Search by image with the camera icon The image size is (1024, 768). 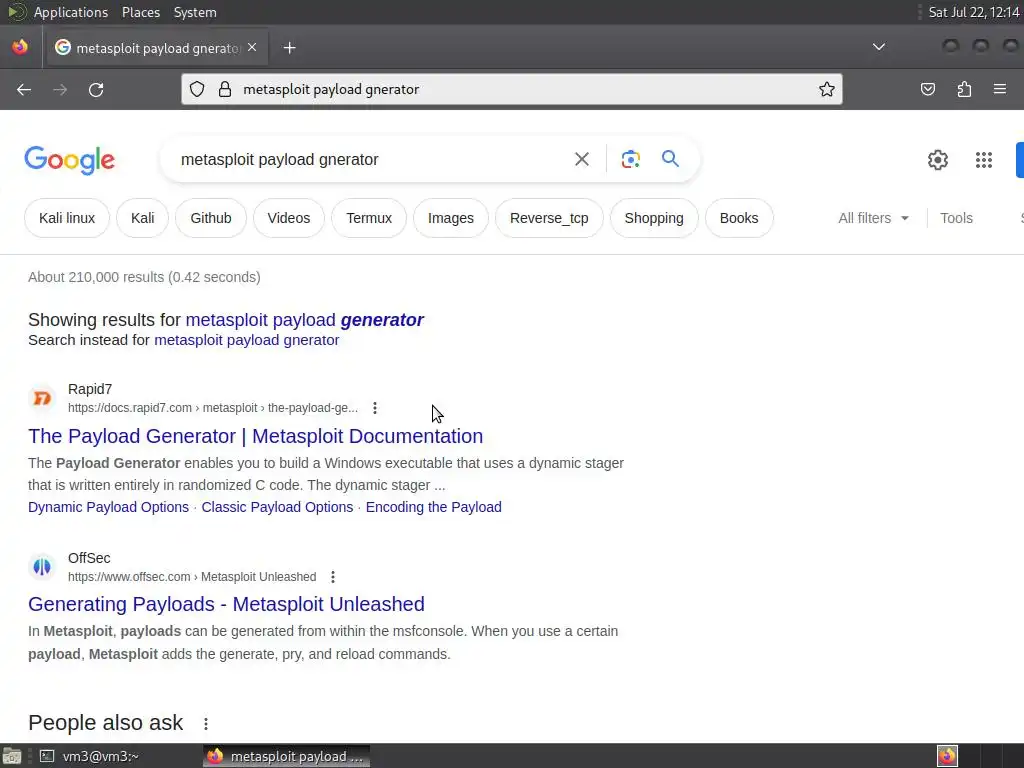pyautogui.click(x=630, y=159)
